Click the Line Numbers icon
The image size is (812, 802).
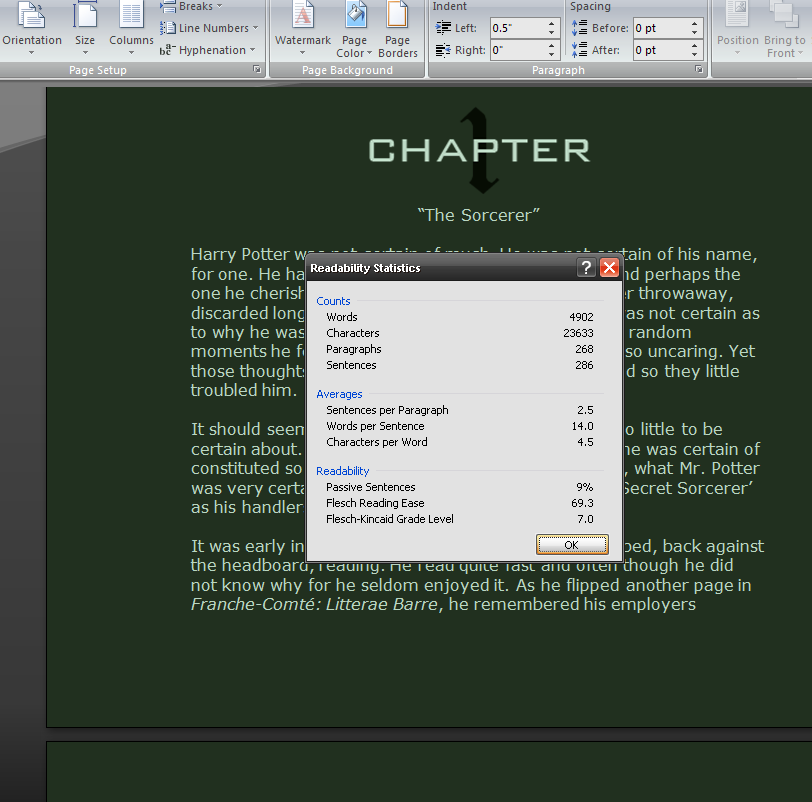pyautogui.click(x=167, y=27)
